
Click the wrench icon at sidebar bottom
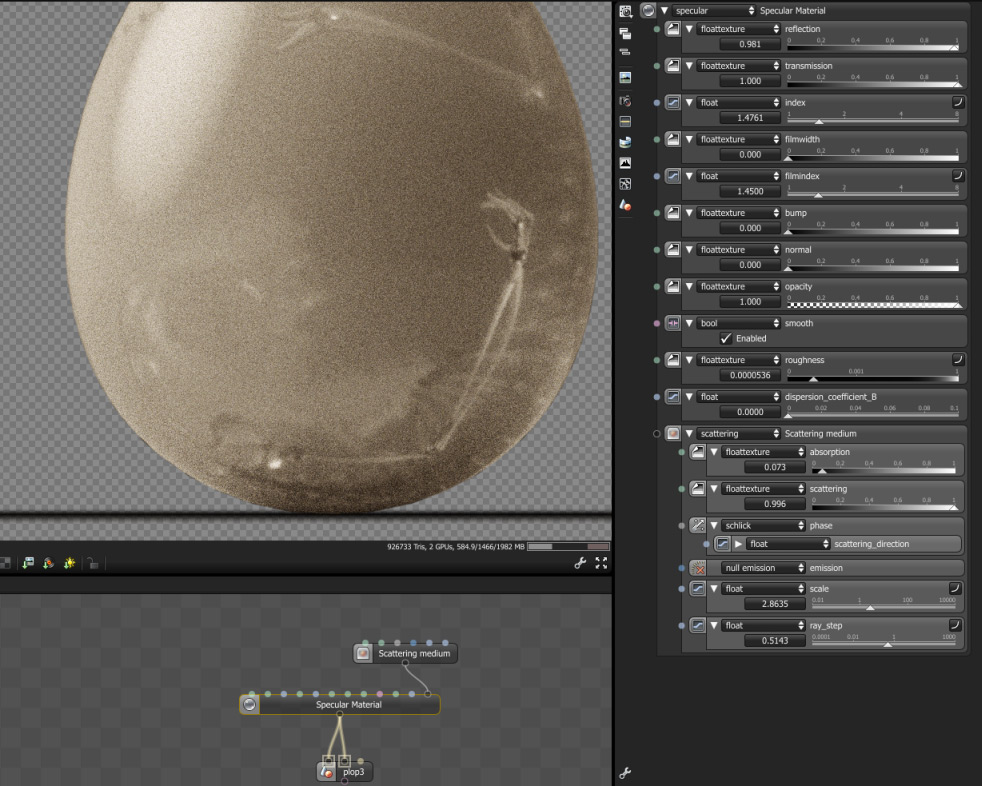pyautogui.click(x=624, y=773)
